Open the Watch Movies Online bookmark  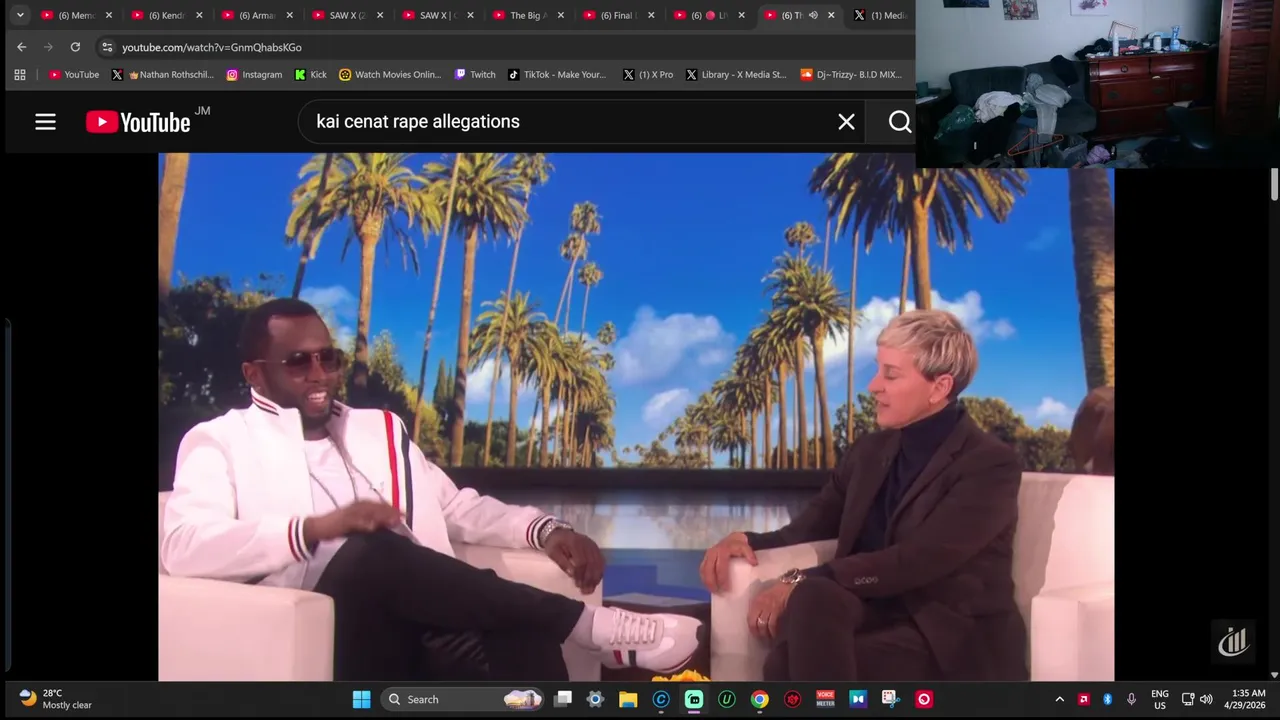click(390, 74)
